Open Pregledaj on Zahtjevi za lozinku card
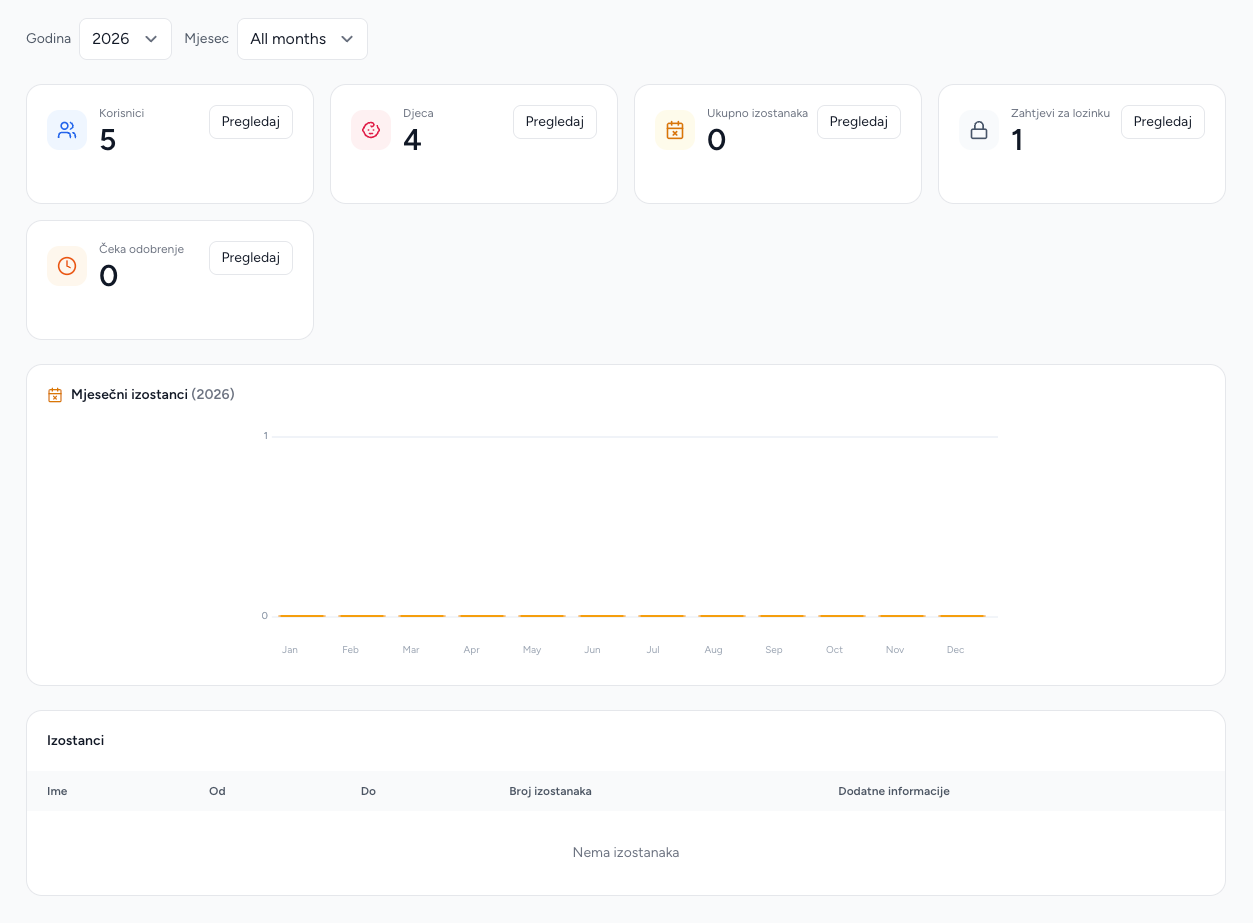 coord(1163,122)
